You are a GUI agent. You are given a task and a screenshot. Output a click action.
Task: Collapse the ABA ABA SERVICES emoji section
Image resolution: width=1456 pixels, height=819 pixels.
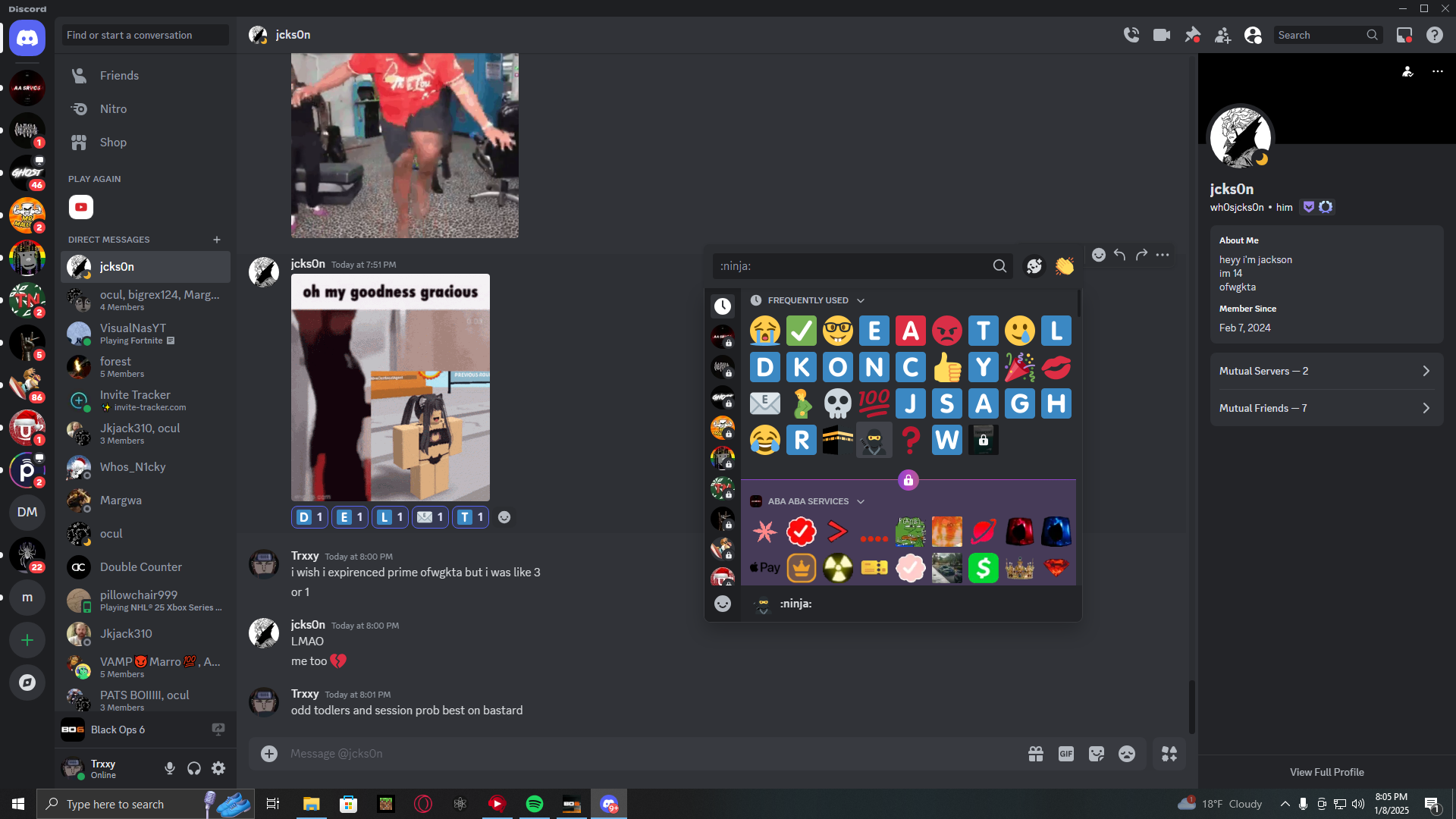point(861,501)
